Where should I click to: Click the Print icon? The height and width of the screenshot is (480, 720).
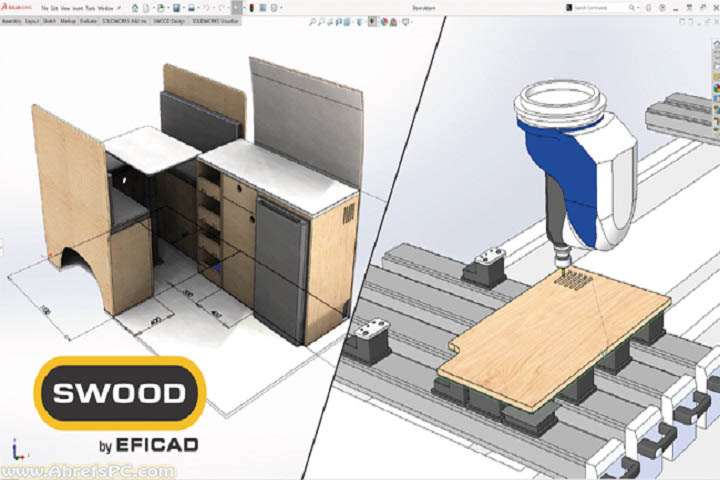pos(191,8)
